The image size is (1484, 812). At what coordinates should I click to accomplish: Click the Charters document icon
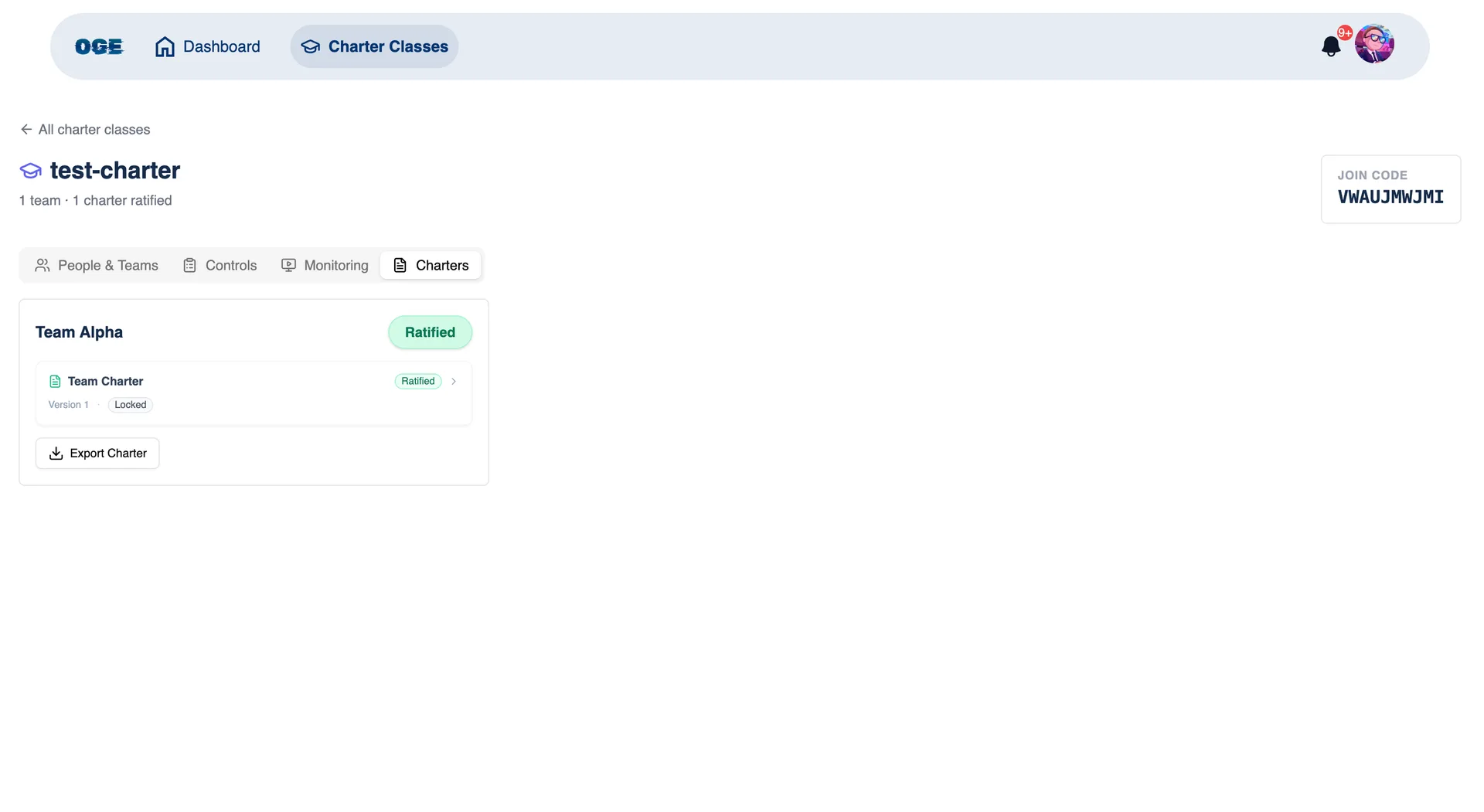click(400, 265)
